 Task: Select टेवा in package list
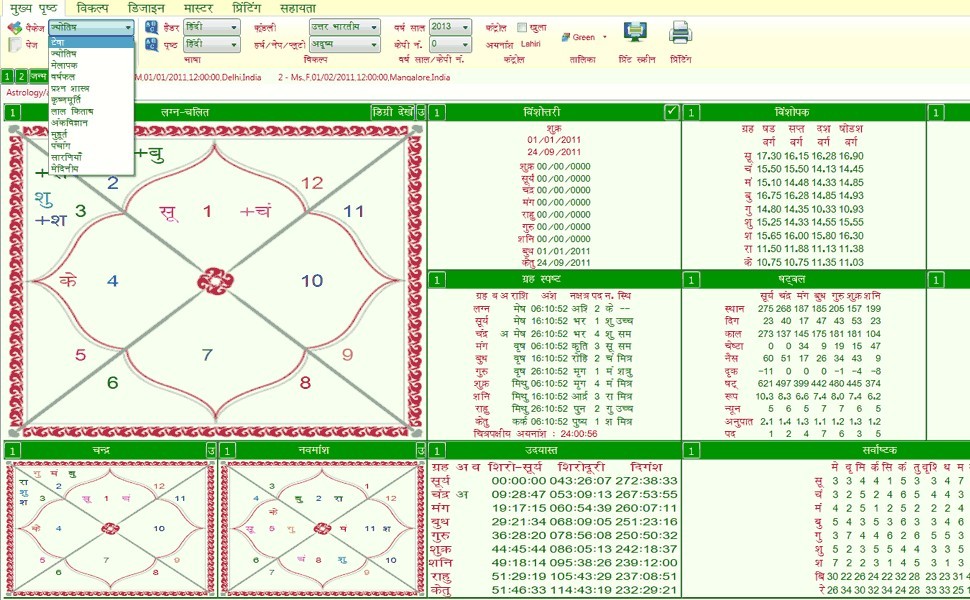click(92, 42)
